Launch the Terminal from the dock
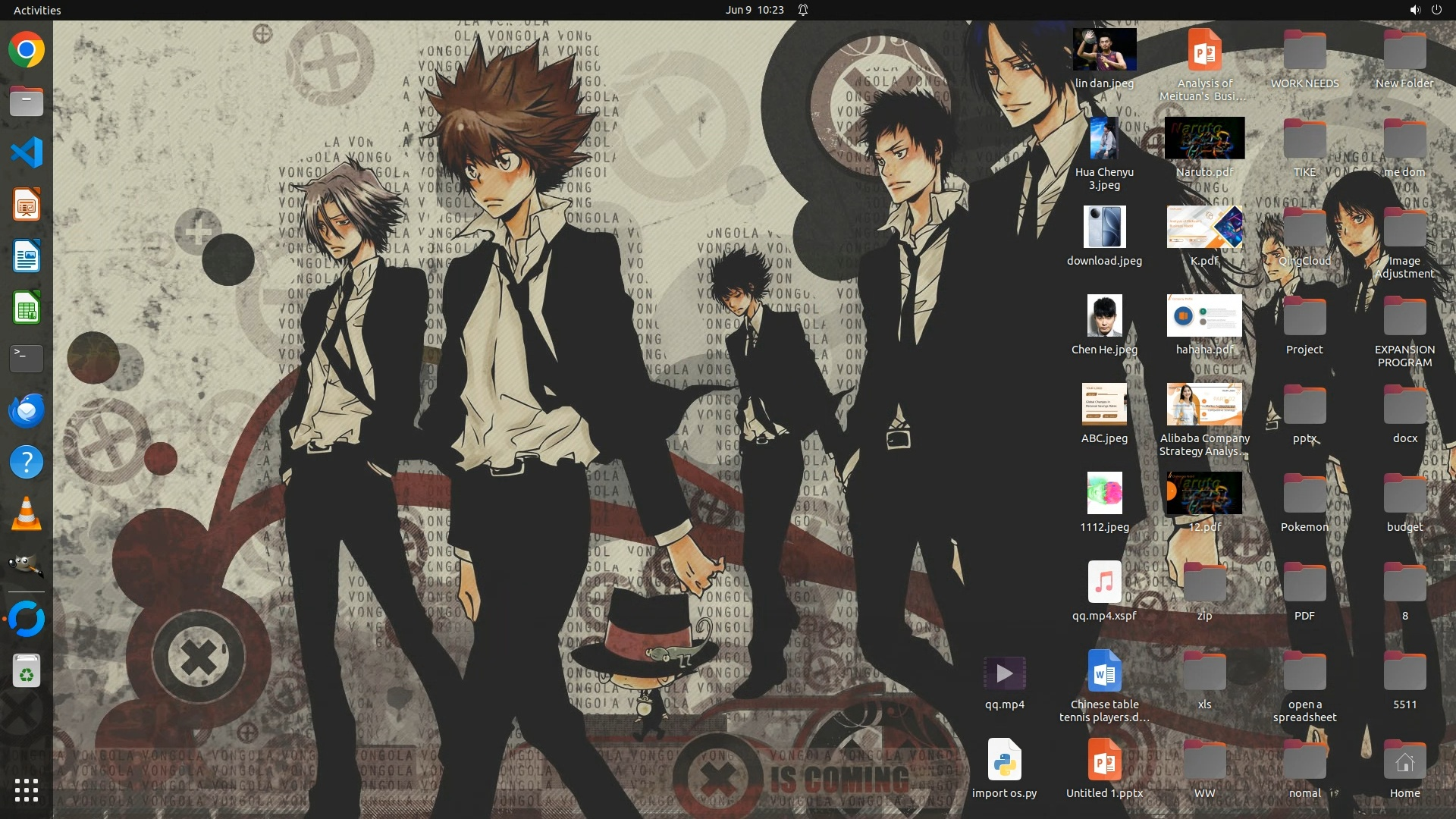 coord(27,359)
